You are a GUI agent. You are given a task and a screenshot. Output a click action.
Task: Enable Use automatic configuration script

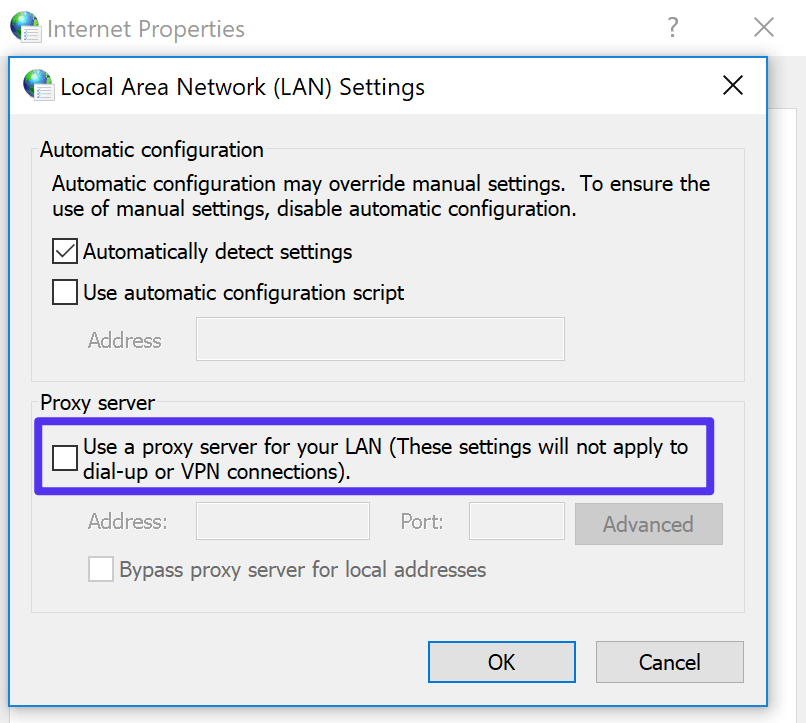click(64, 292)
